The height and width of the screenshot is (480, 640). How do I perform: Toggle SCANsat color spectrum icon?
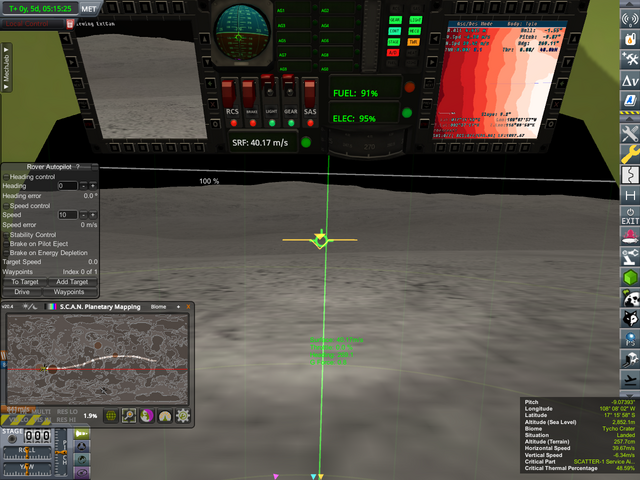point(51,307)
